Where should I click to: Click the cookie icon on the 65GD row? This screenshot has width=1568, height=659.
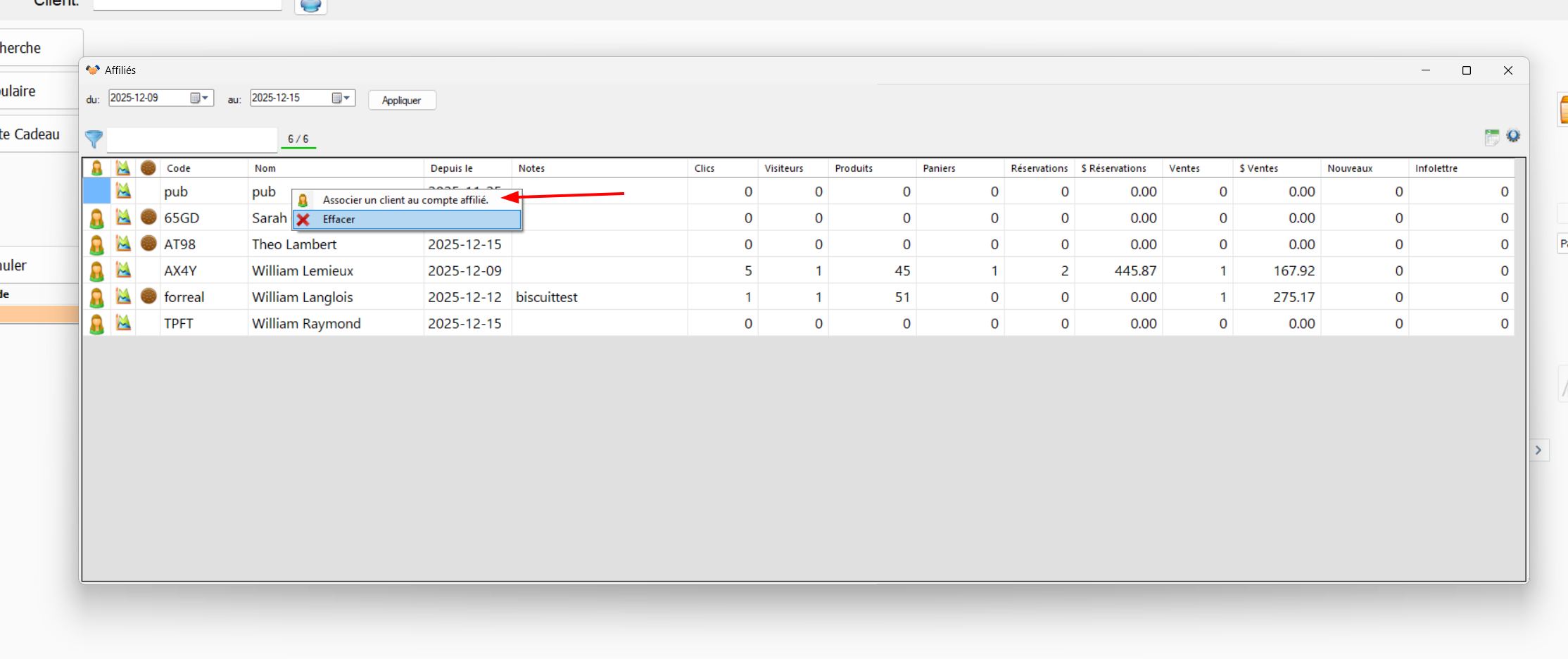[x=148, y=218]
